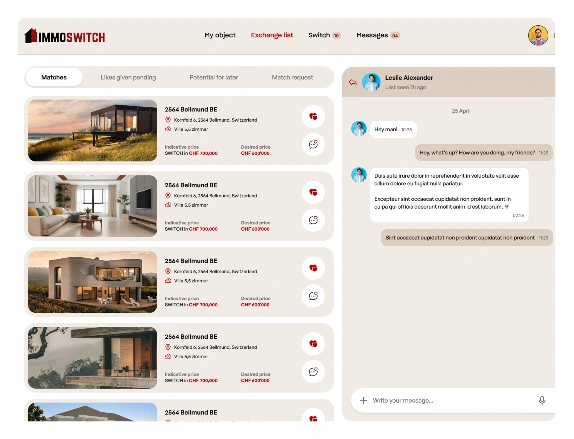Open living room interior listing photo
The height and width of the screenshot is (439, 574).
93,206
